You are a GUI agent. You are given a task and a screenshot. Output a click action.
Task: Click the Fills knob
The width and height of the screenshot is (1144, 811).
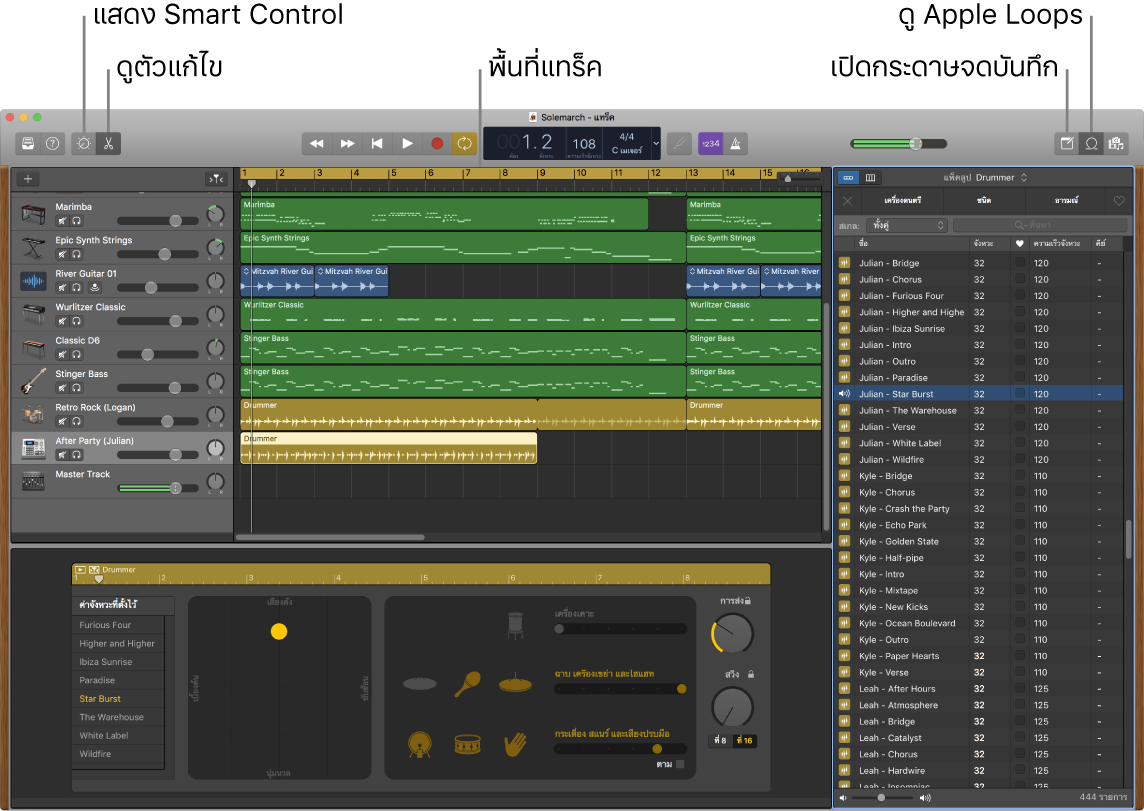coord(732,633)
